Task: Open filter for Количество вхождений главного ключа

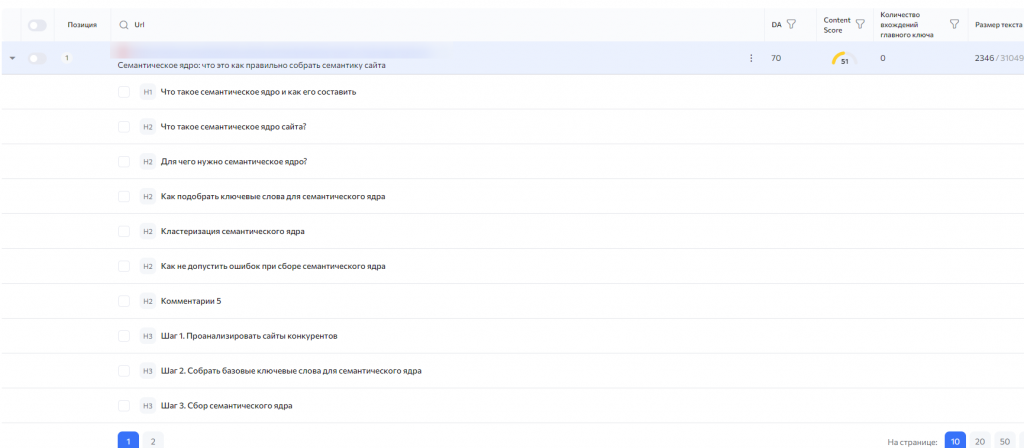Action: point(954,24)
